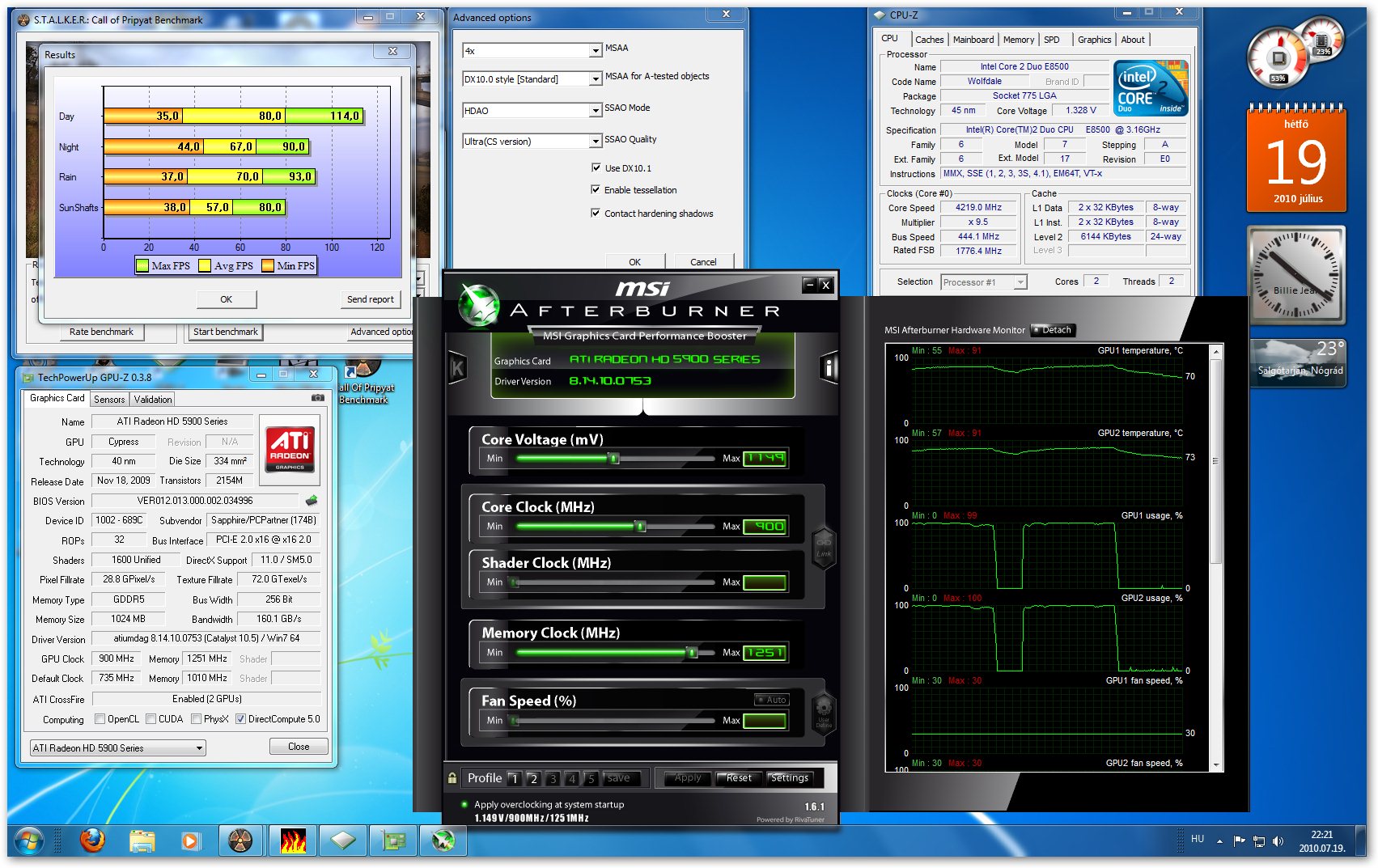Open GPU-Z graphics card selector dropdown
The image size is (1378, 868).
pos(118,747)
